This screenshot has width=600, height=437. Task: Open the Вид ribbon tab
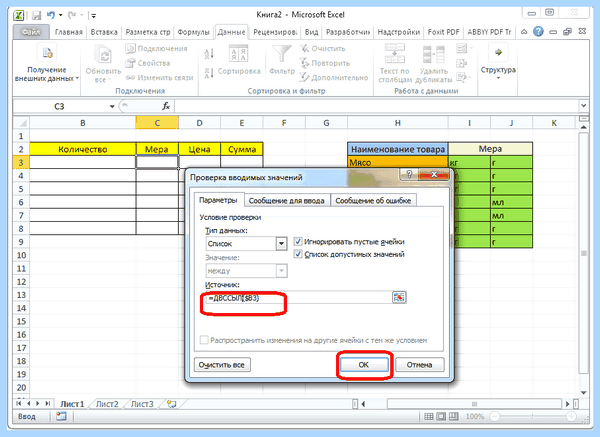click(311, 32)
